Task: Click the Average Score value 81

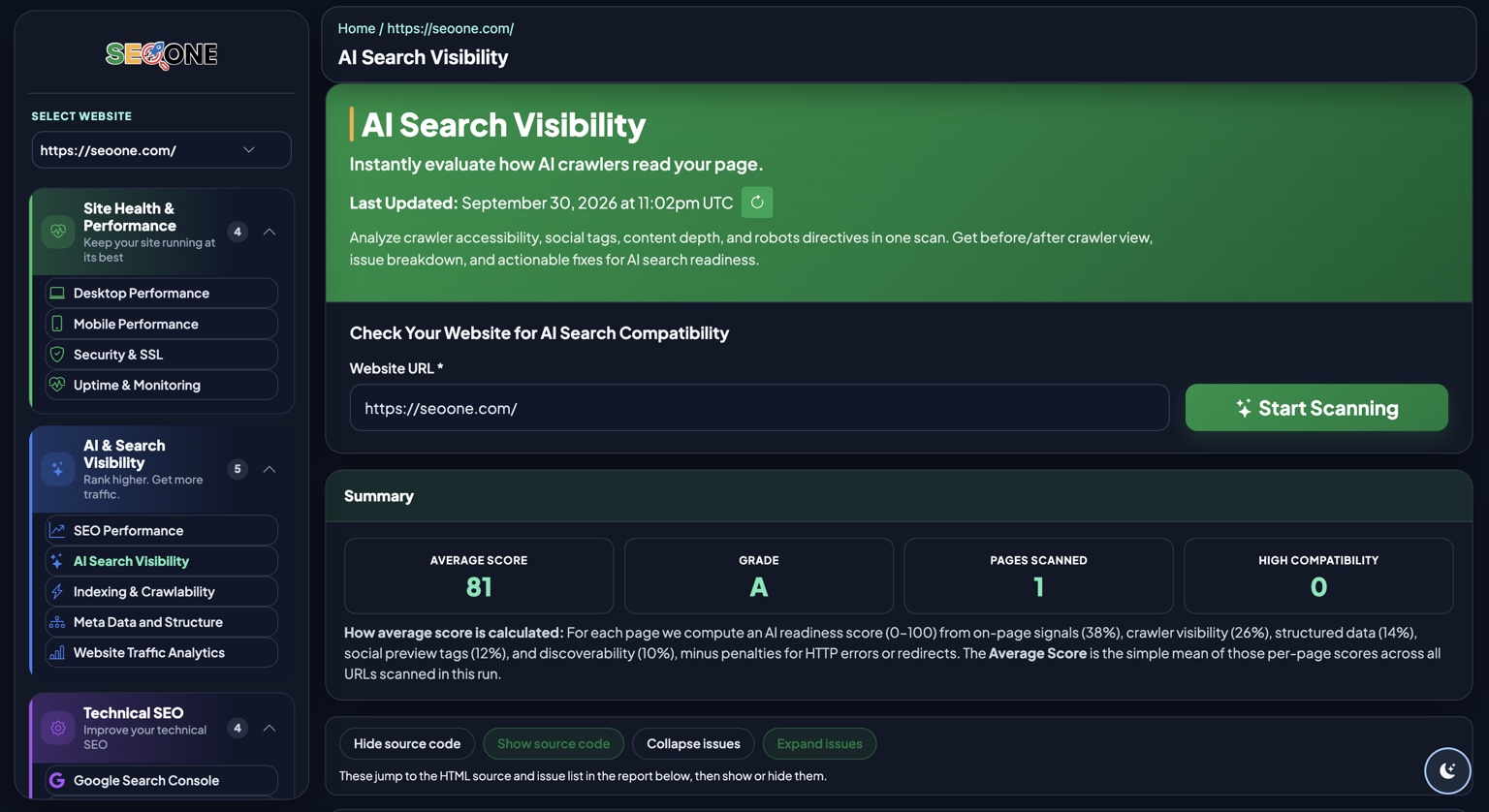Action: (x=479, y=587)
